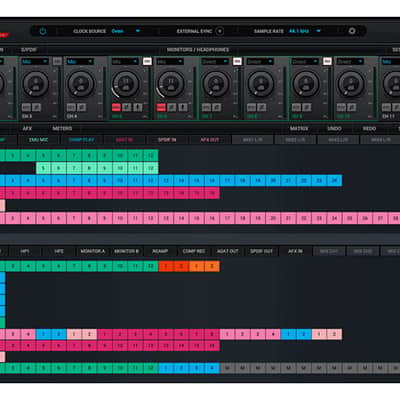Open the AFX tab
The image size is (400, 400).
27,128
